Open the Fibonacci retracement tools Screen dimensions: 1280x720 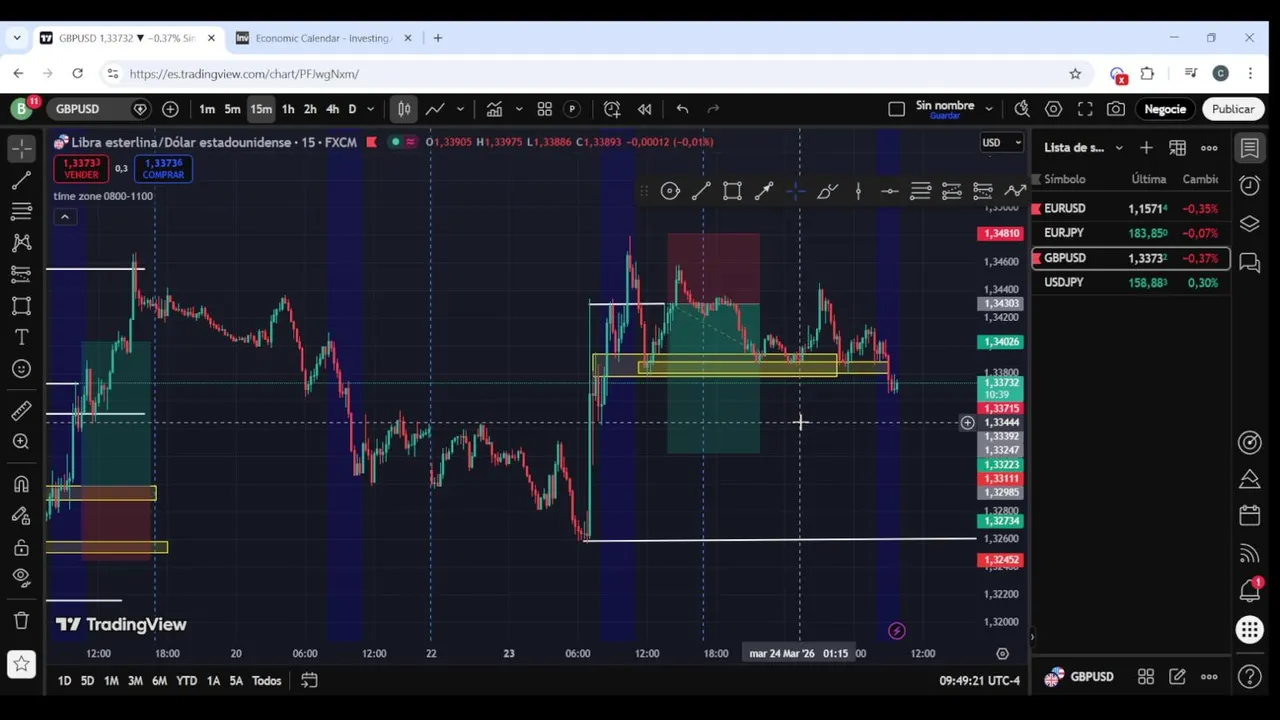pos(21,211)
